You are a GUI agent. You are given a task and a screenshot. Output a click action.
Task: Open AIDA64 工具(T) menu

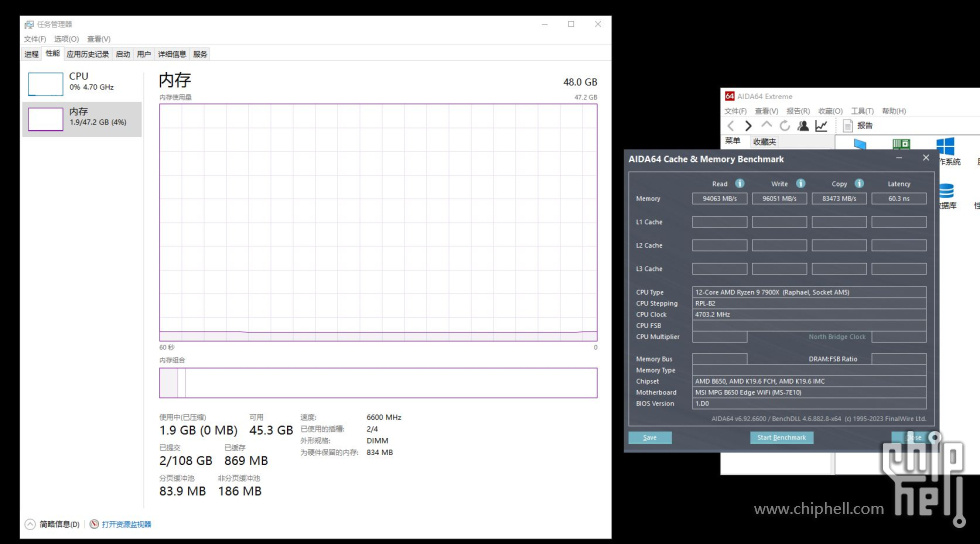click(x=862, y=111)
